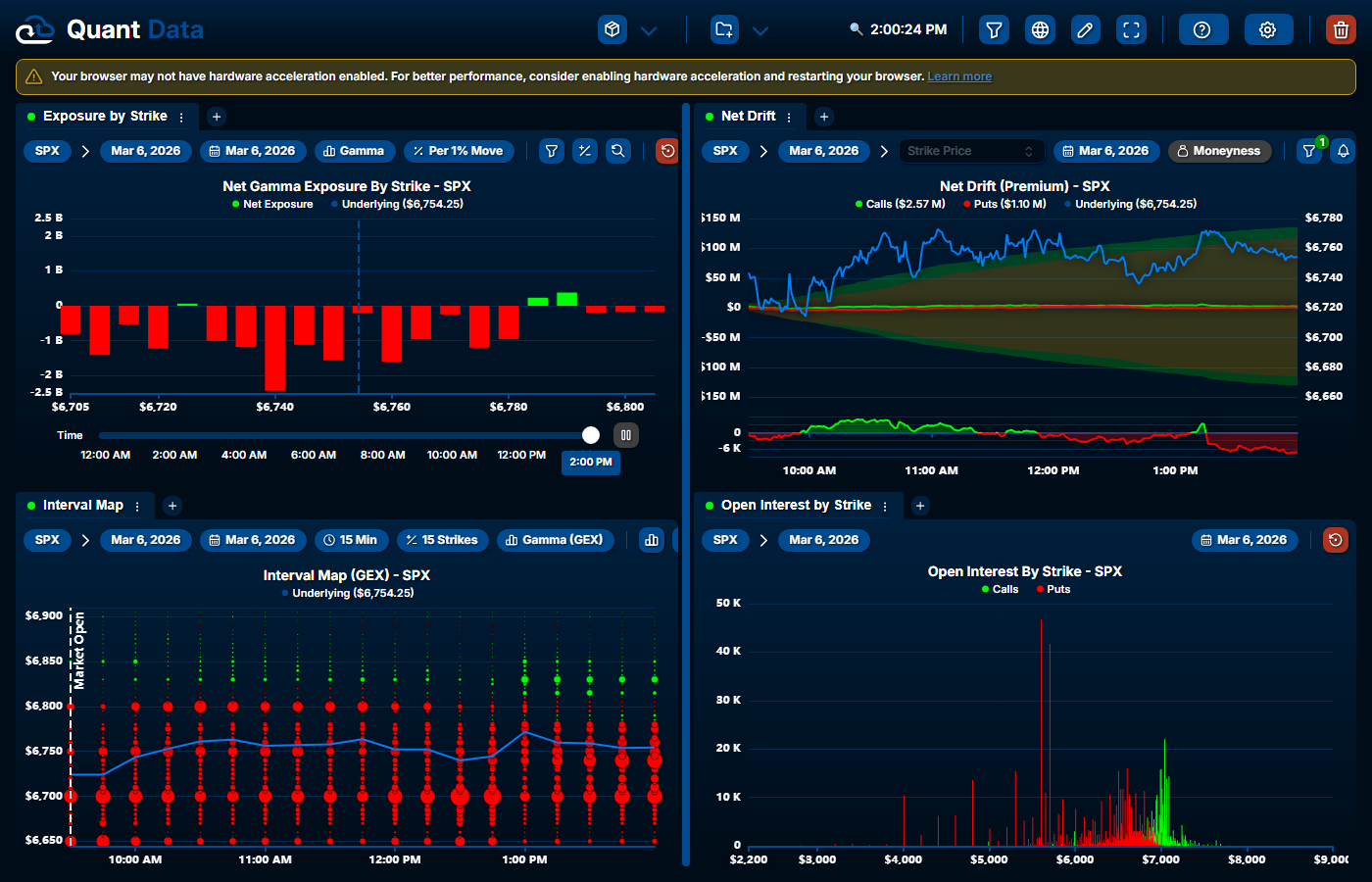Toggle Puts legend in Open Interest chart
The height and width of the screenshot is (882, 1372).
1053,589
